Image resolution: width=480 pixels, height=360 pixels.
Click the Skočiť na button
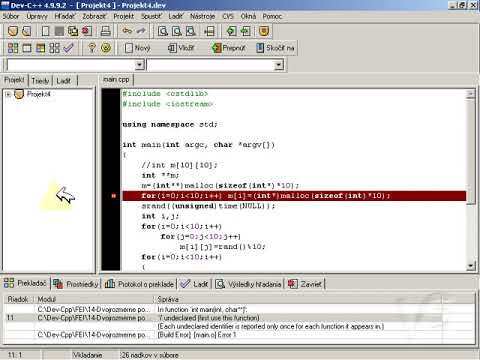coord(275,48)
